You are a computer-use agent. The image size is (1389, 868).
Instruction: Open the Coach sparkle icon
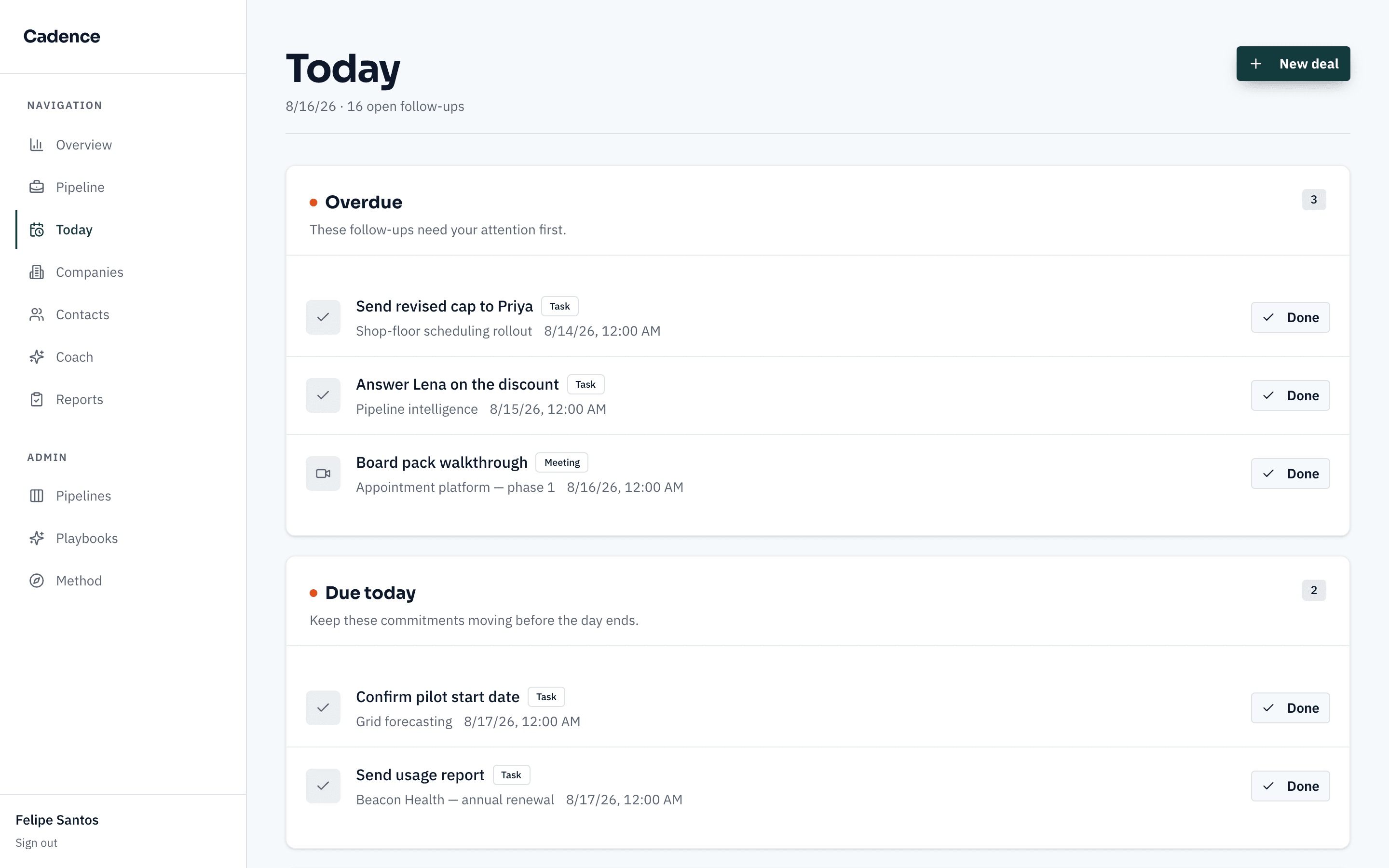[37, 357]
